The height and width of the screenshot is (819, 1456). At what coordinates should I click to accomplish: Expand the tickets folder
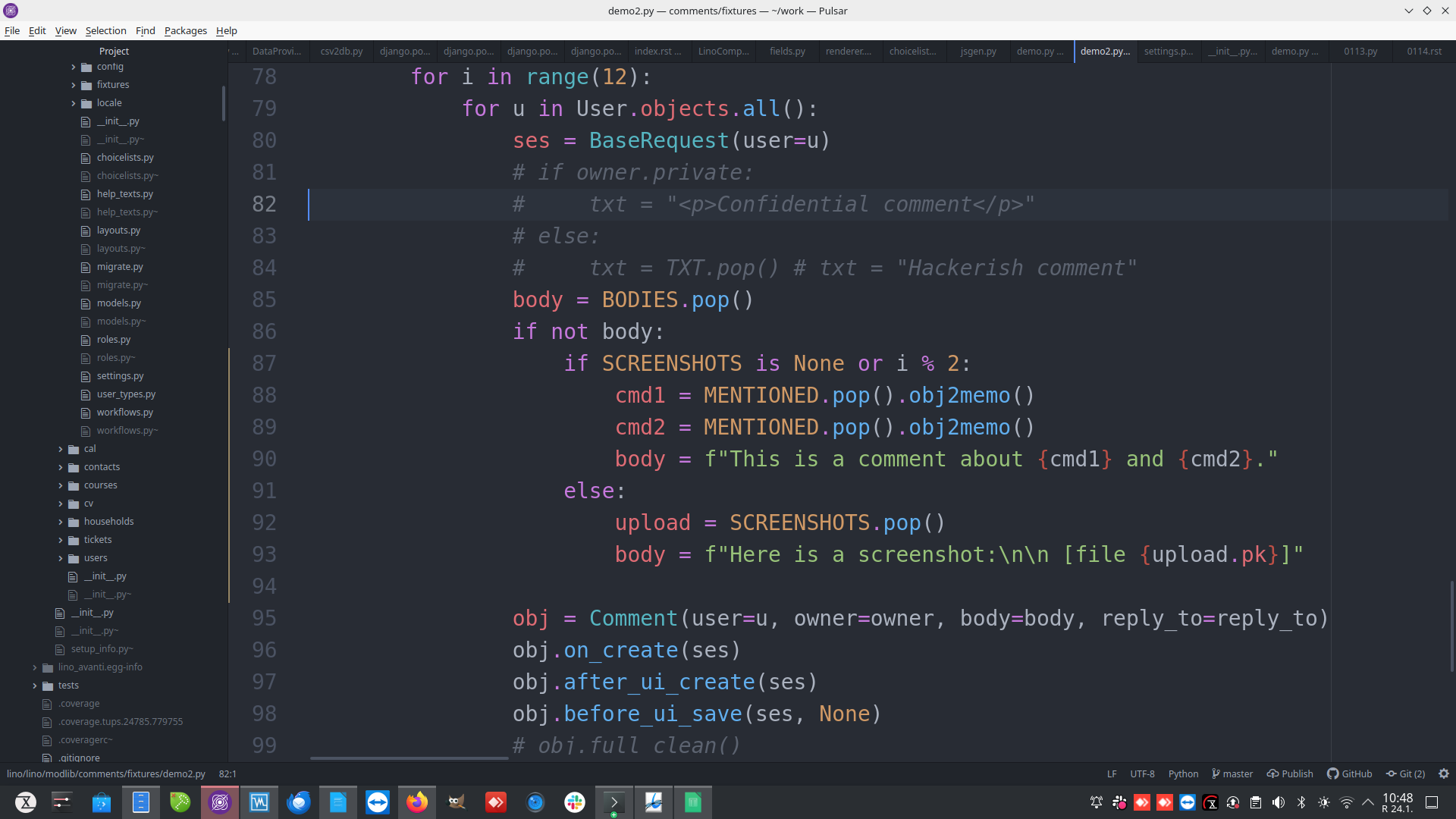97,540
